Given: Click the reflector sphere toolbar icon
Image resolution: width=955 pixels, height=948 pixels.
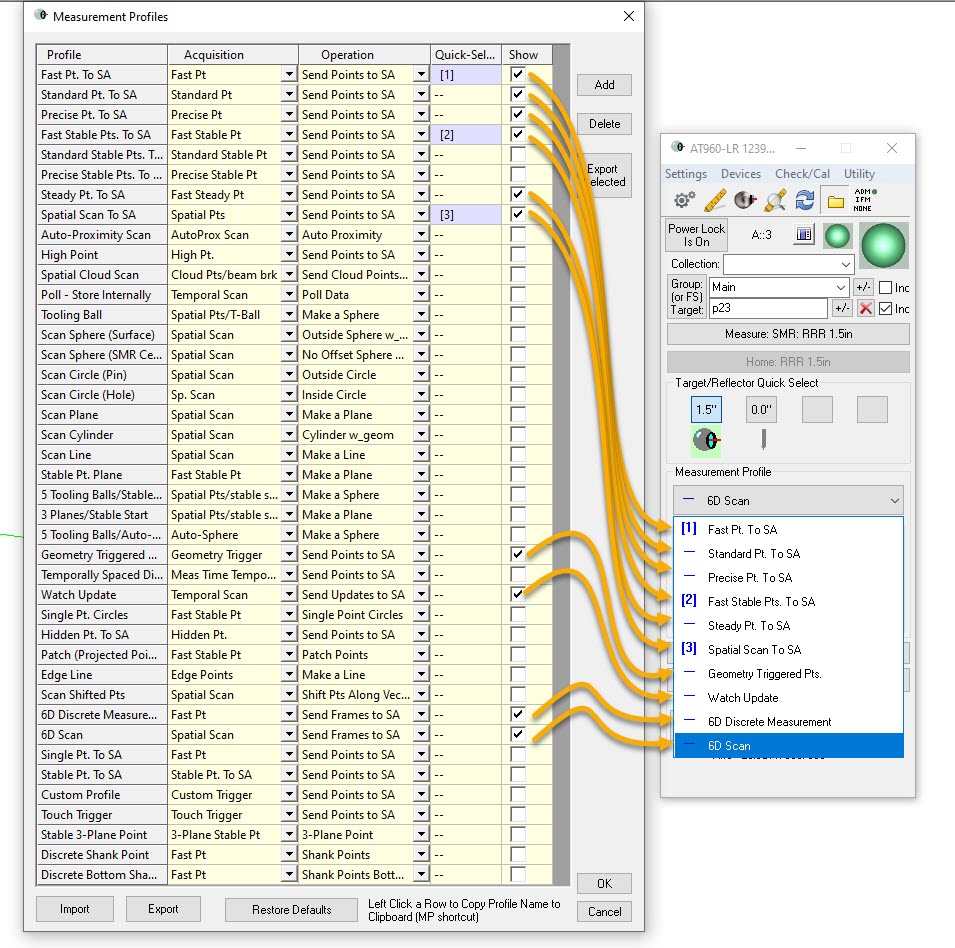Looking at the screenshot, I should (x=745, y=201).
